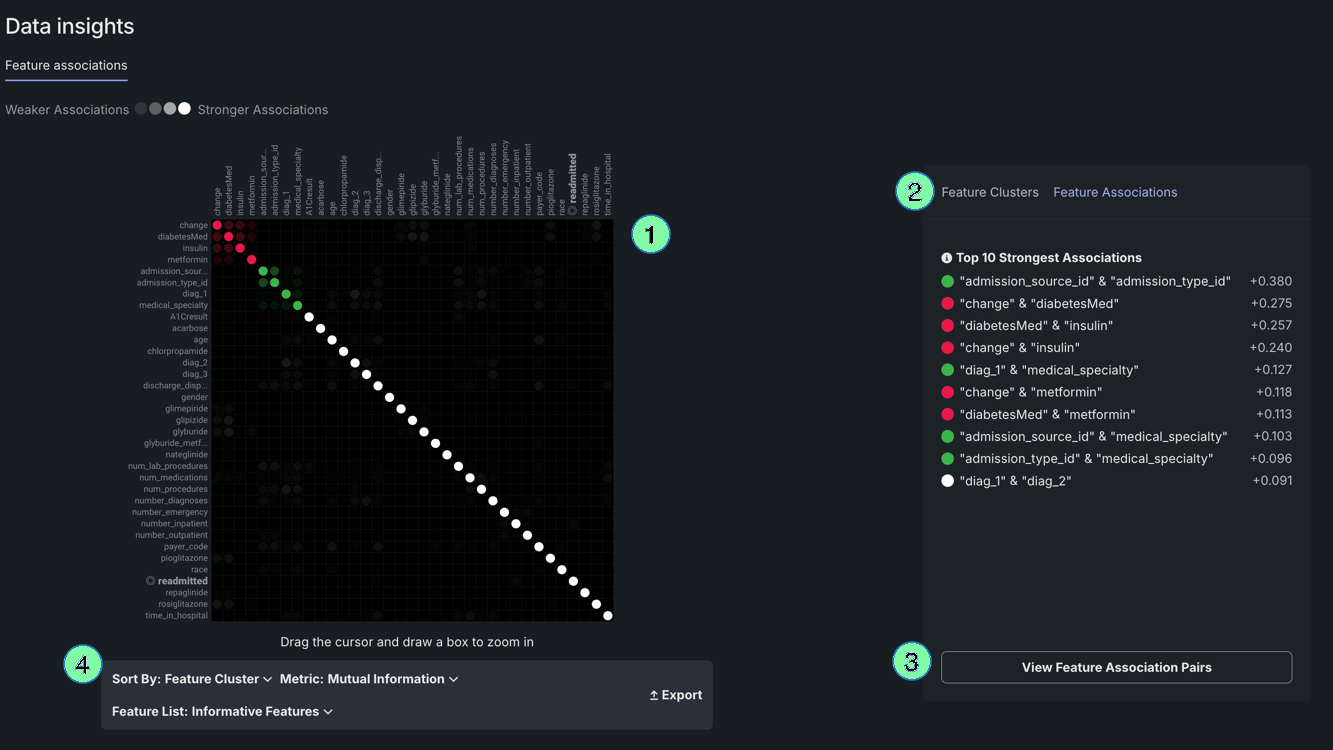Click the info icon beside Top 10 Strongest Associations
1333x750 pixels.
point(946,258)
